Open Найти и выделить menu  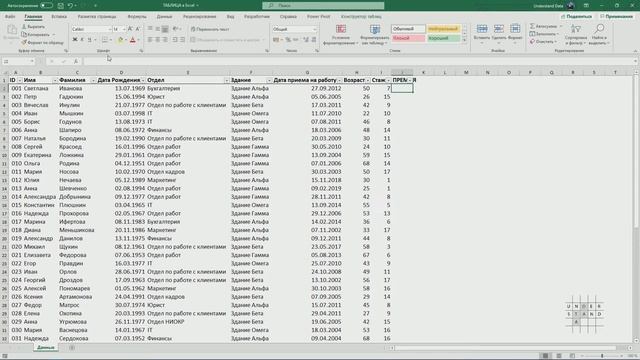point(599,35)
